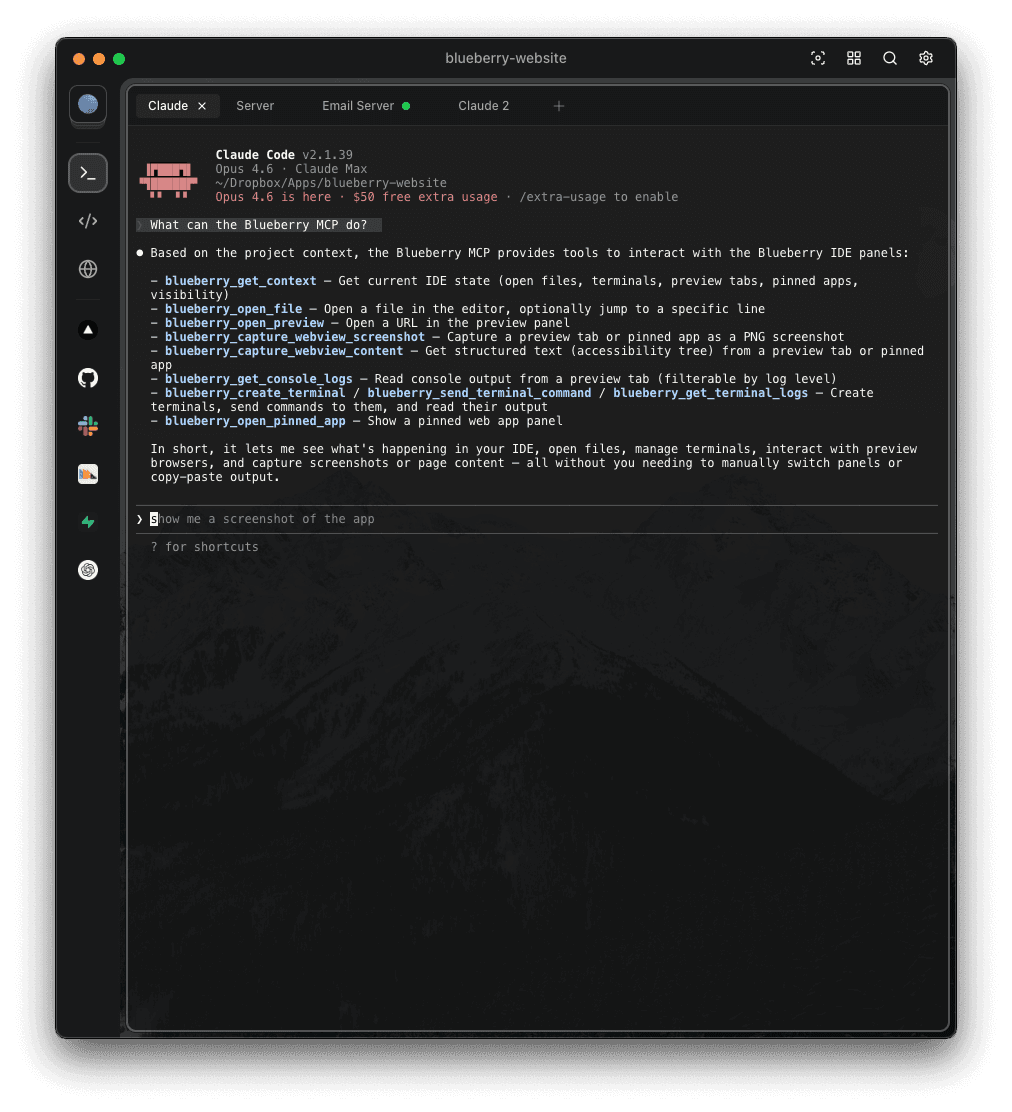Open the grid layout icon in title bar
Screen dimensions: 1012x1112
click(854, 58)
